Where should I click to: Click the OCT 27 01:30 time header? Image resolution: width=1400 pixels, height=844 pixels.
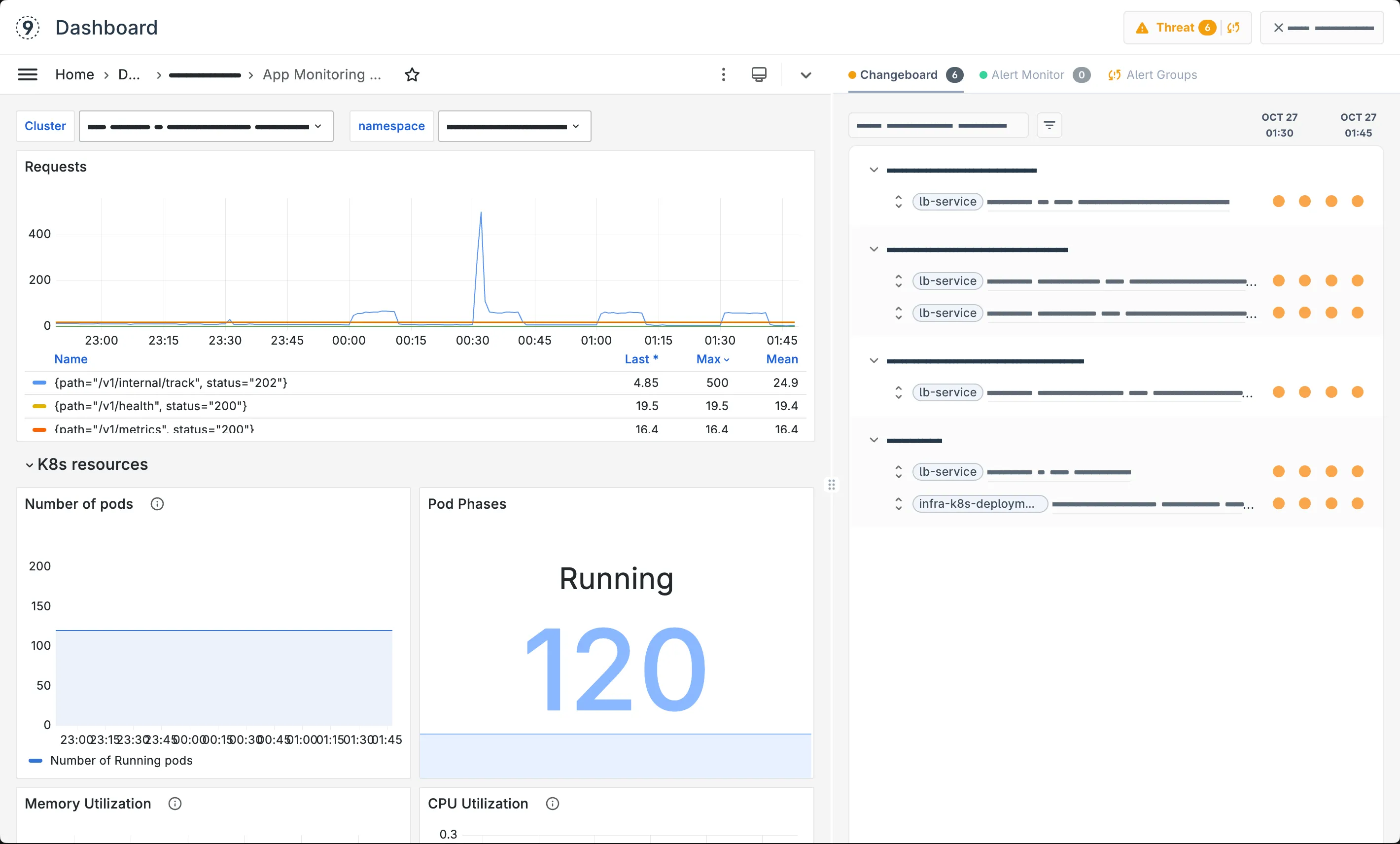pos(1280,125)
